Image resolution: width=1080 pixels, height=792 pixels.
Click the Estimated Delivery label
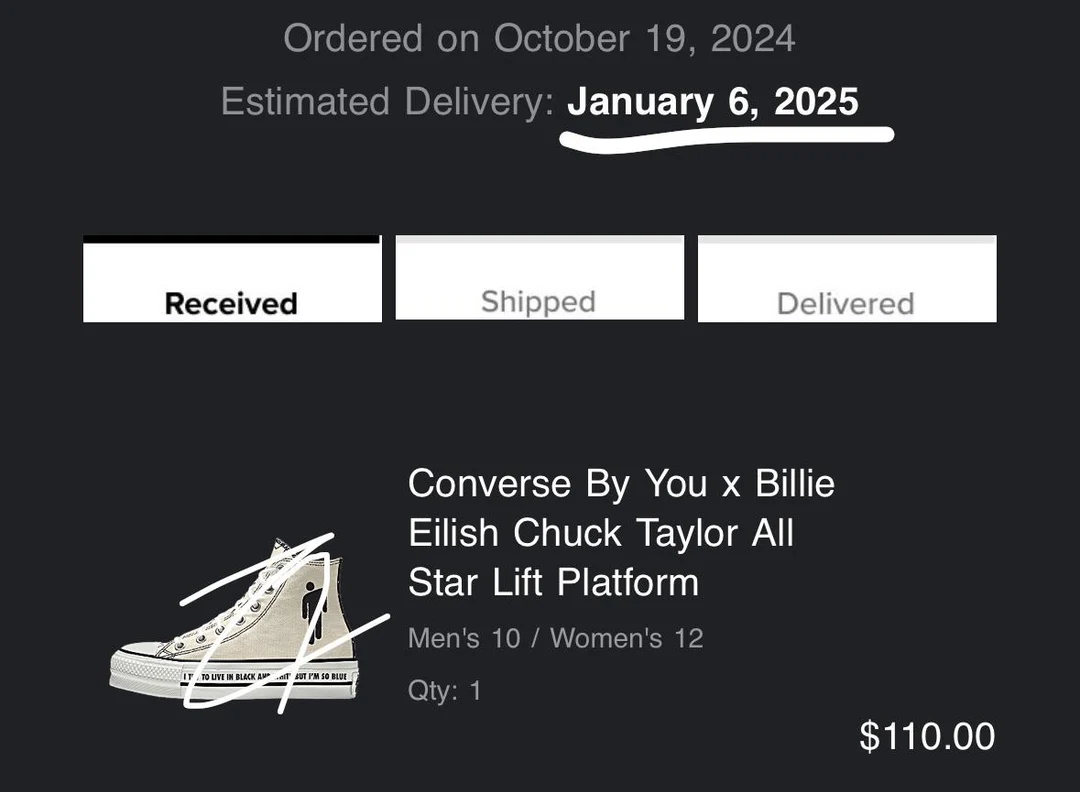click(x=385, y=100)
